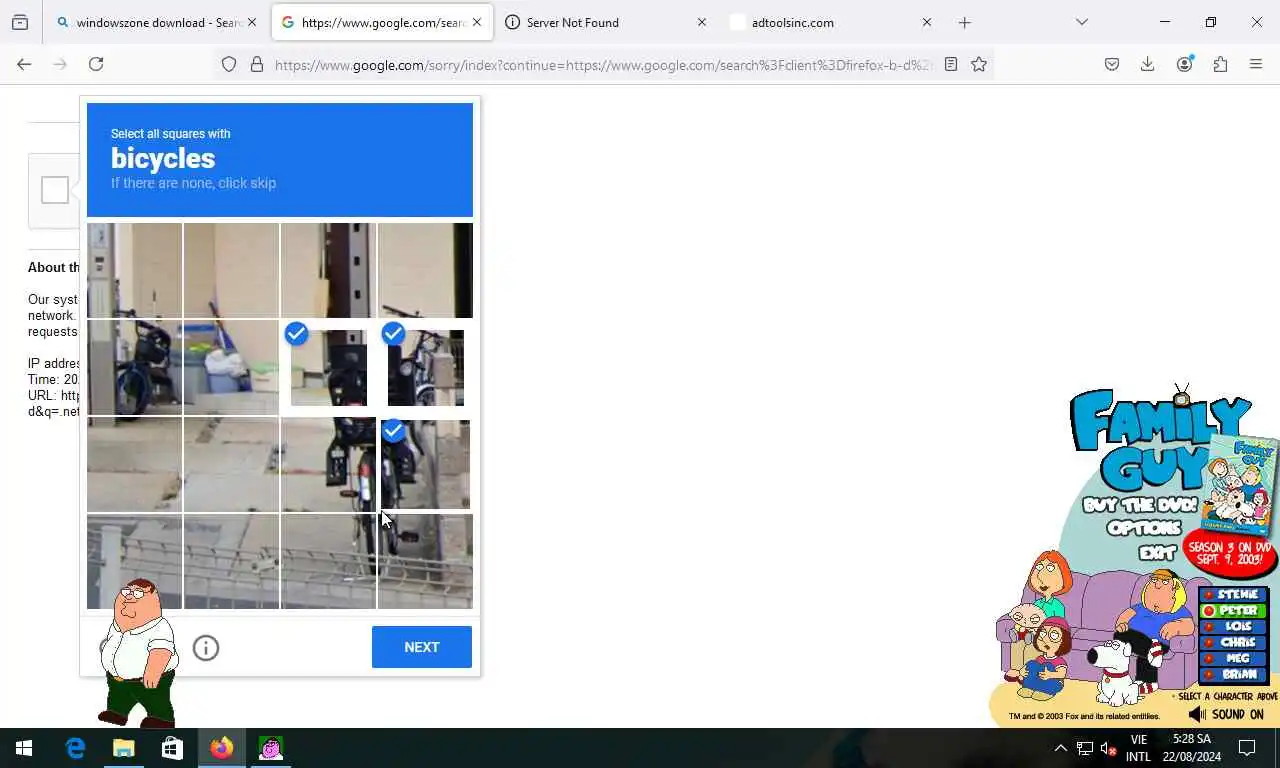This screenshot has width=1280, height=768.
Task: Go back to the previous page
Action: pyautogui.click(x=24, y=64)
